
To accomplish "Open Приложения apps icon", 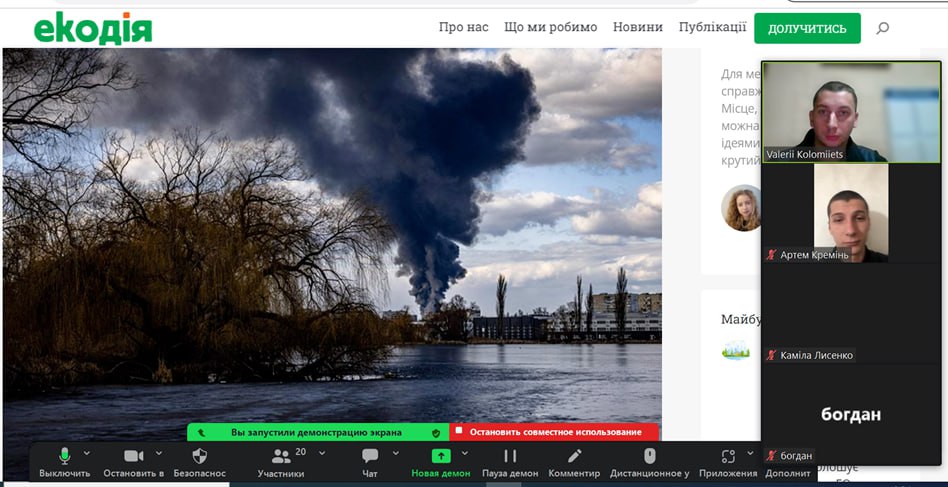I will [x=728, y=456].
